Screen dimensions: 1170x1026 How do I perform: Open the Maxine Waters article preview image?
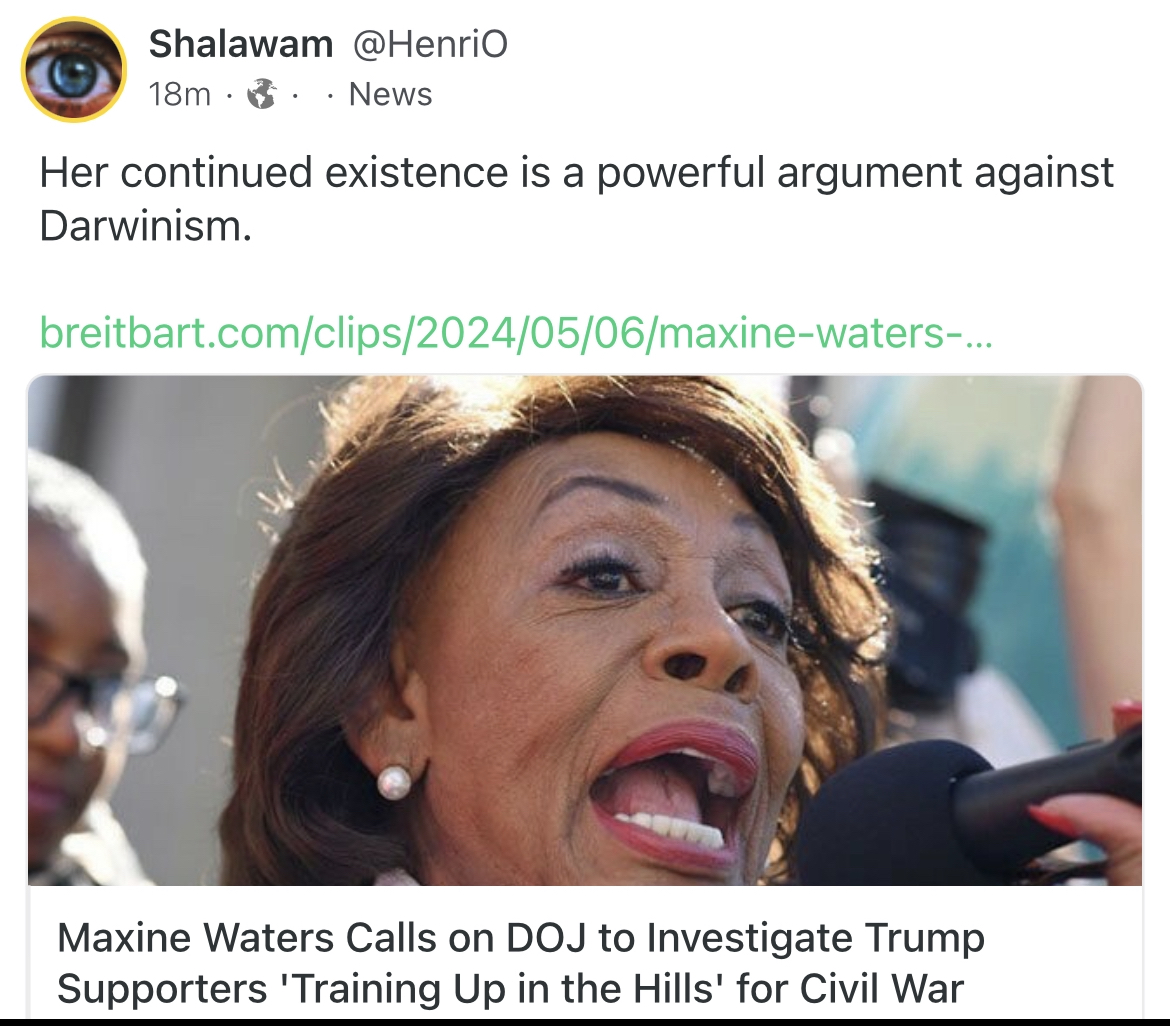[585, 631]
